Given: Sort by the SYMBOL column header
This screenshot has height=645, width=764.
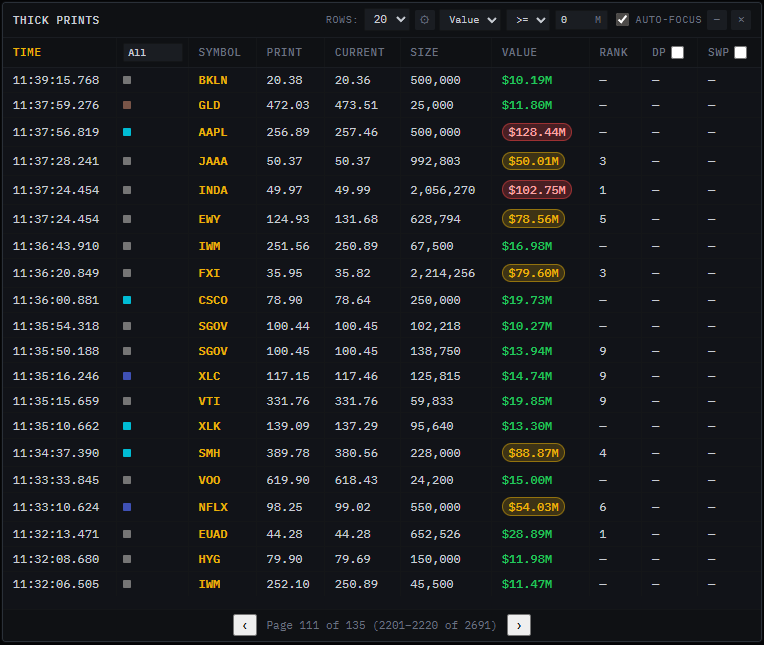Looking at the screenshot, I should click(219, 53).
